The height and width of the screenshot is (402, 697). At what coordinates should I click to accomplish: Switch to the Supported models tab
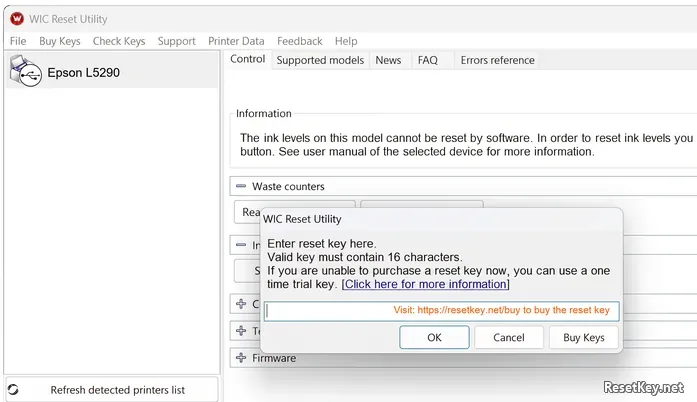[x=320, y=60]
